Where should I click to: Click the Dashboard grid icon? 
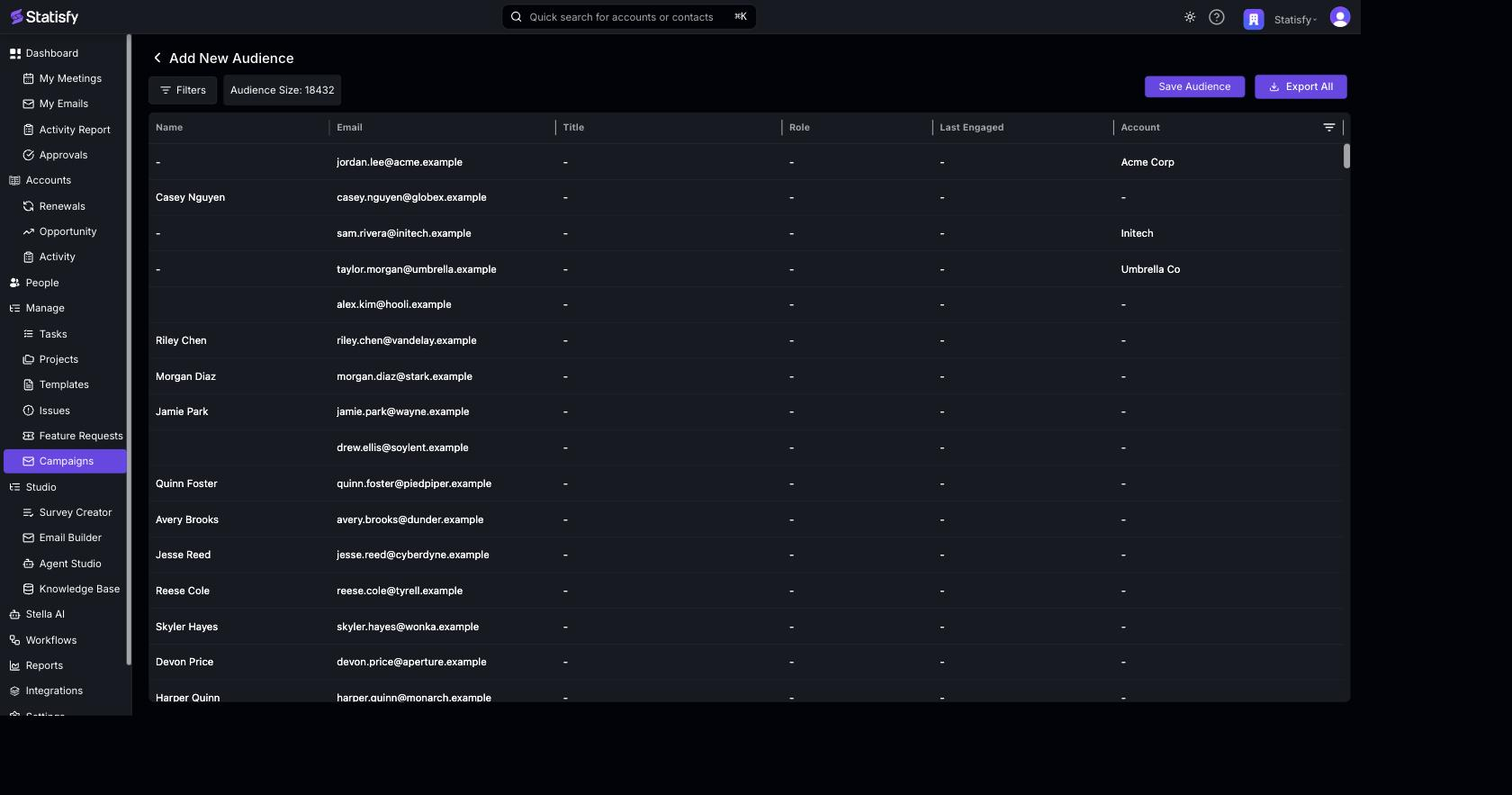click(x=15, y=53)
